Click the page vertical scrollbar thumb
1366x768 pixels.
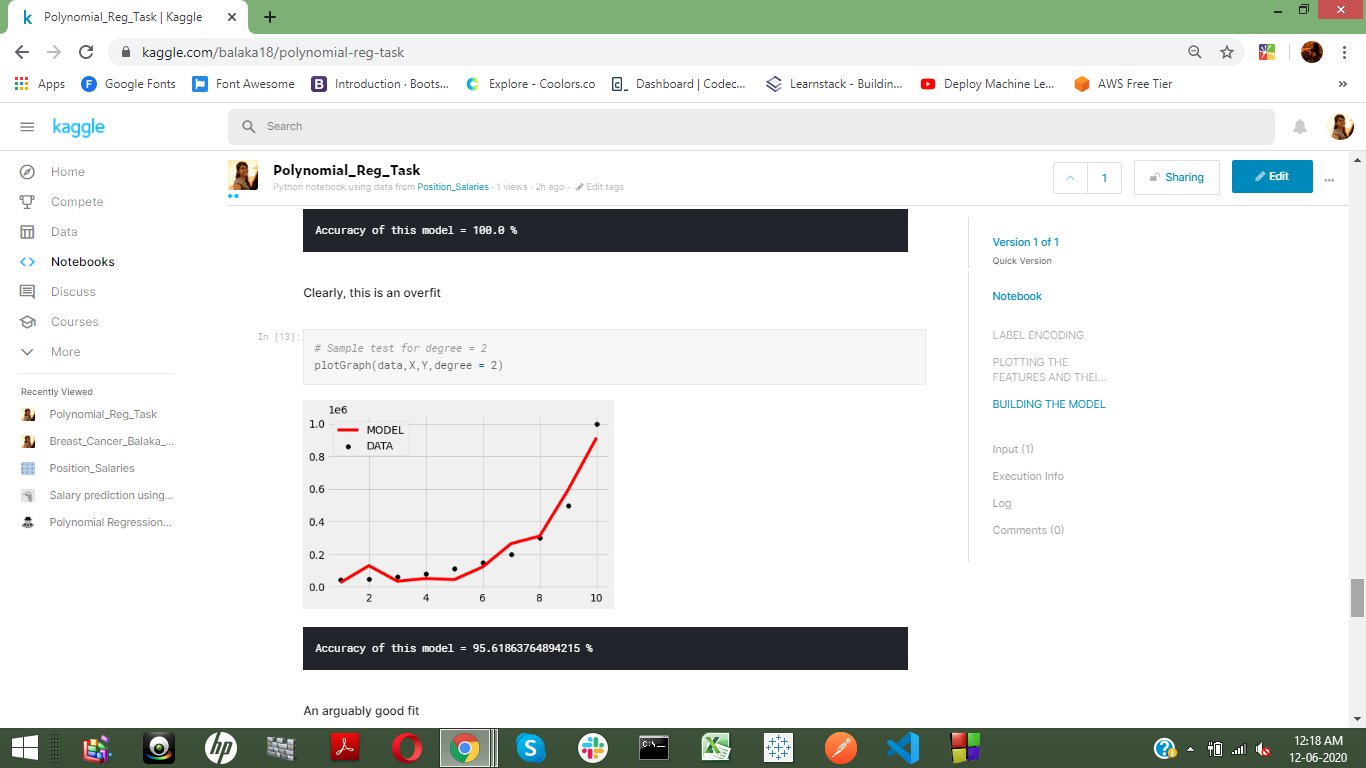tap(1357, 598)
